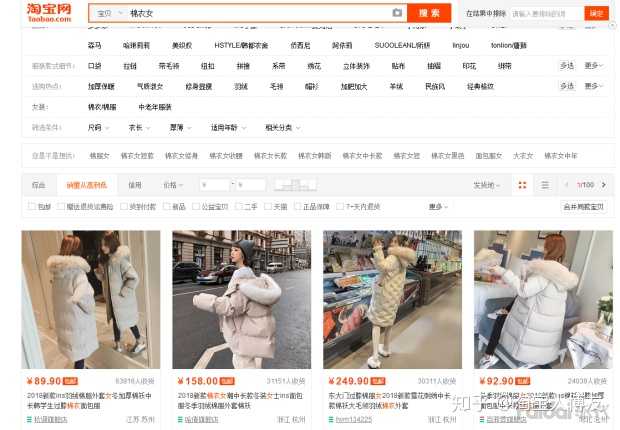Select the 综合 sort tab

coord(38,185)
